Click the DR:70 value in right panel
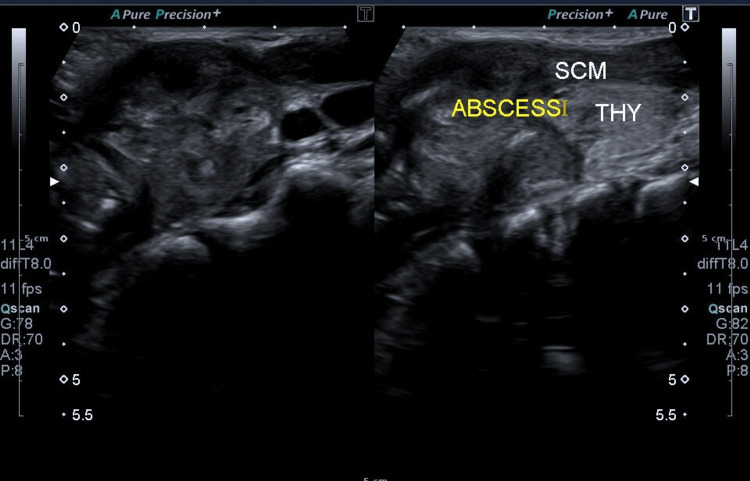 click(x=728, y=339)
